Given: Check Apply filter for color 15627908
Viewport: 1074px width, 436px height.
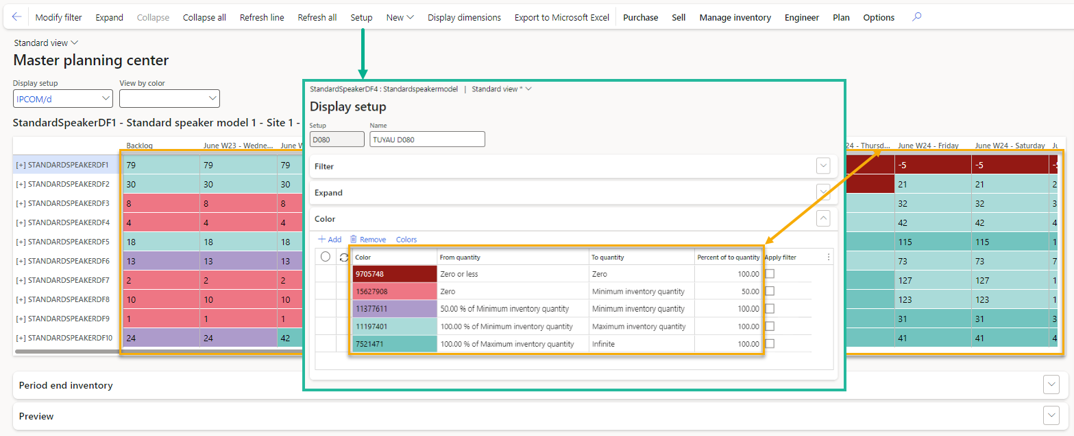Looking at the screenshot, I should point(770,291).
